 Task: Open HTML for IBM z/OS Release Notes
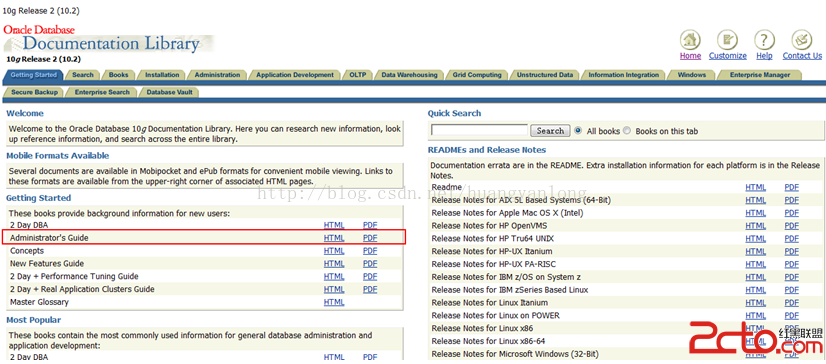[755, 277]
